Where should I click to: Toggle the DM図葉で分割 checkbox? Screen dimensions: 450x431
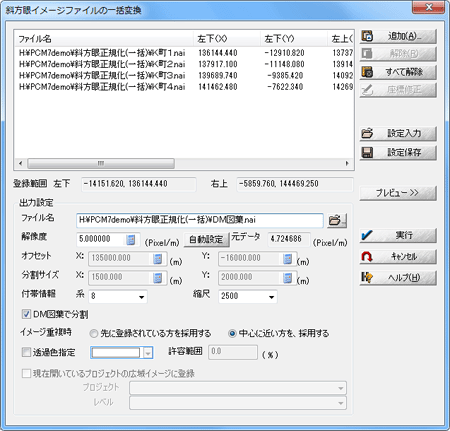click(x=26, y=314)
